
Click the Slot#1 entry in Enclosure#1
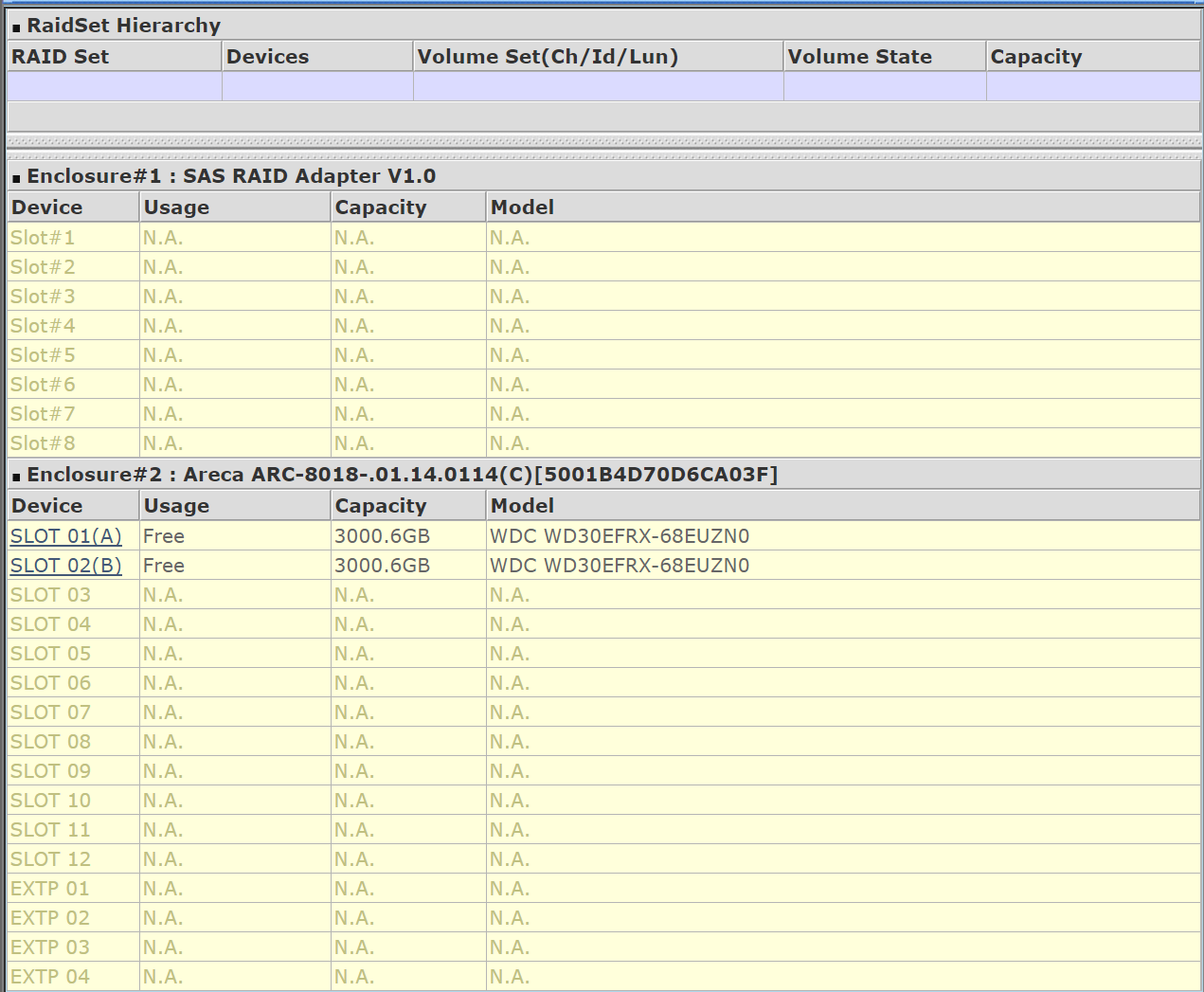tap(43, 238)
